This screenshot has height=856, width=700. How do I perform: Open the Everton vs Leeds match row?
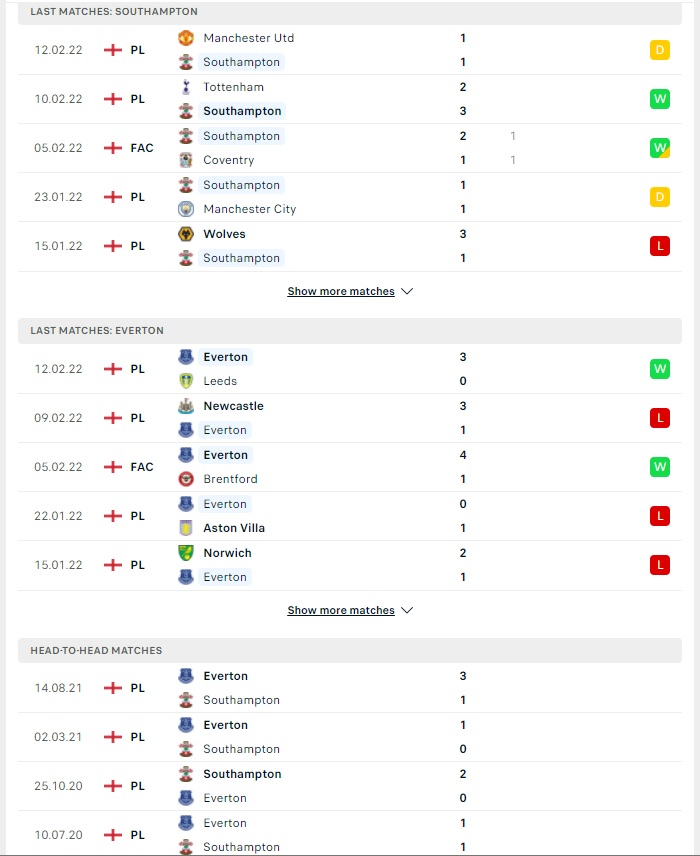(349, 368)
